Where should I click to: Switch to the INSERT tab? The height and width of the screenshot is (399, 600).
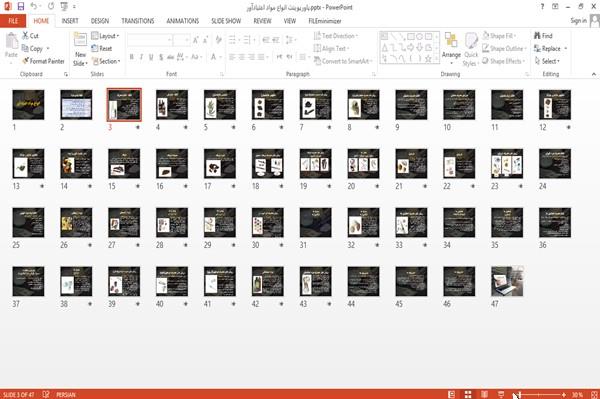(x=70, y=21)
